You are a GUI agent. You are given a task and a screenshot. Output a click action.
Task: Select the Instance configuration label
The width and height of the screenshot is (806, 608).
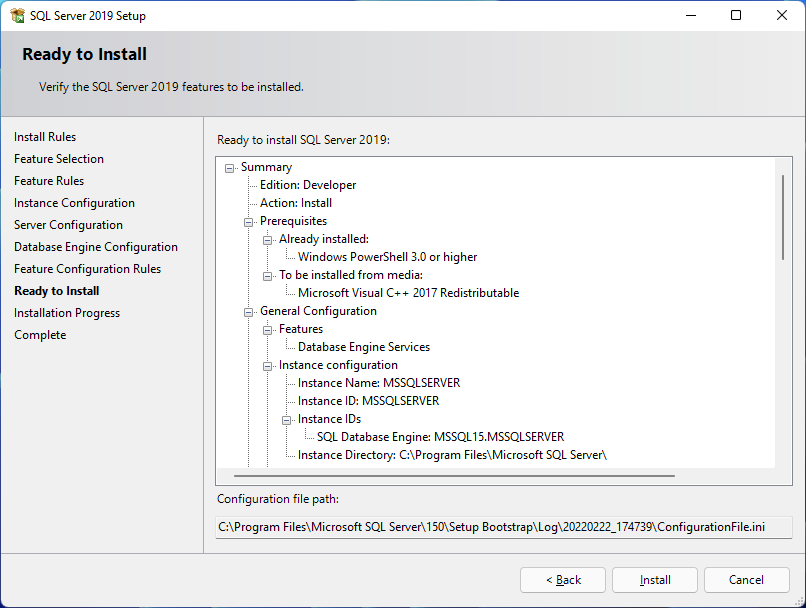click(x=338, y=365)
